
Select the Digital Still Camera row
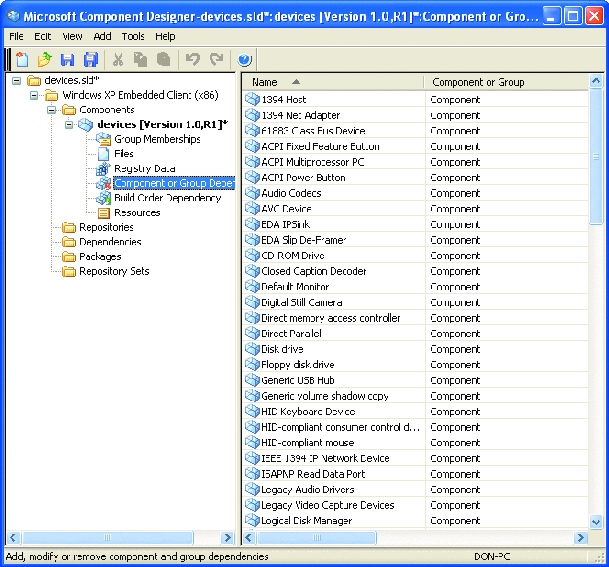point(416,302)
